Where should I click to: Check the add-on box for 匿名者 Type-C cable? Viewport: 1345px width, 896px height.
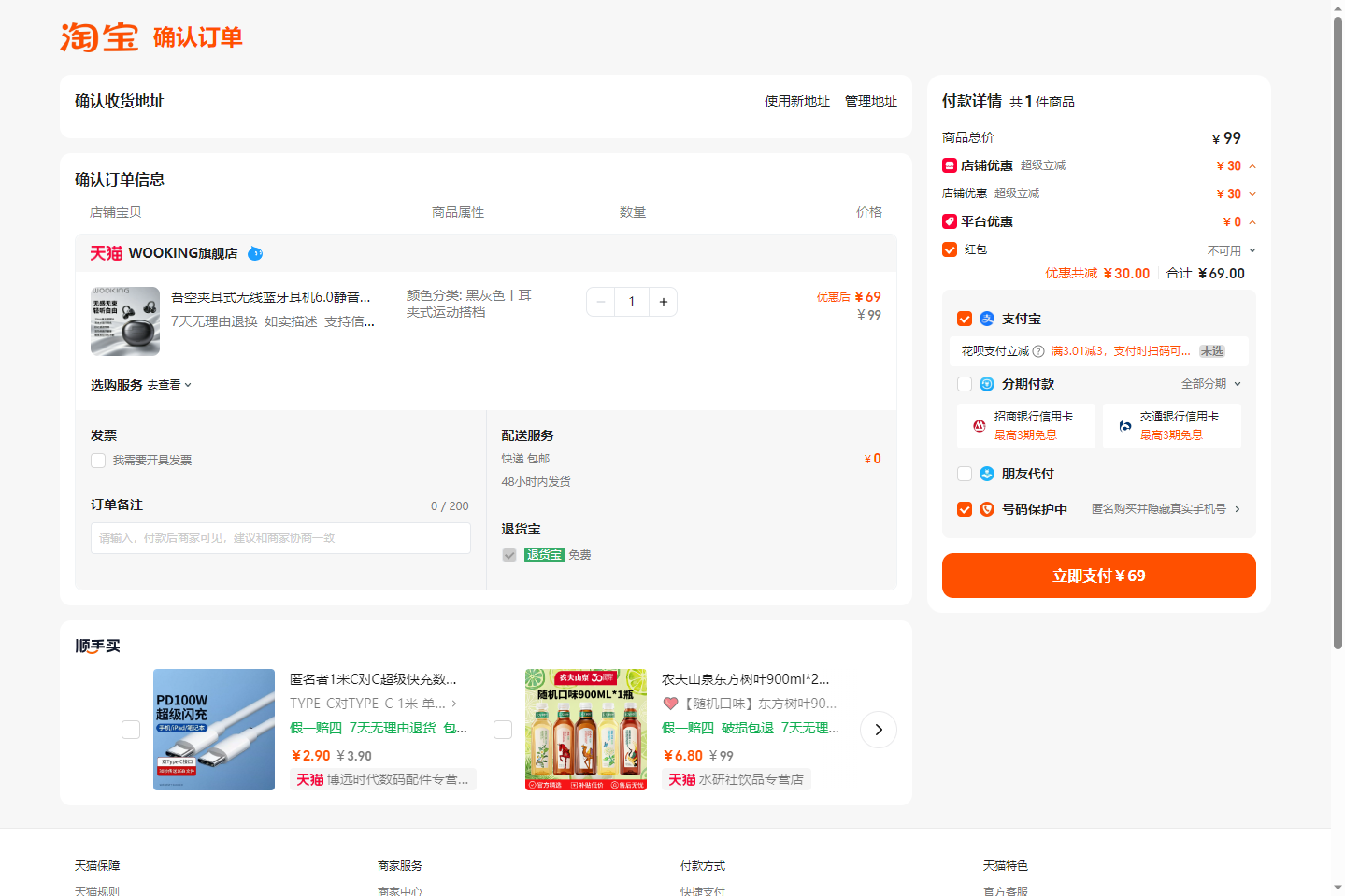tap(131, 730)
